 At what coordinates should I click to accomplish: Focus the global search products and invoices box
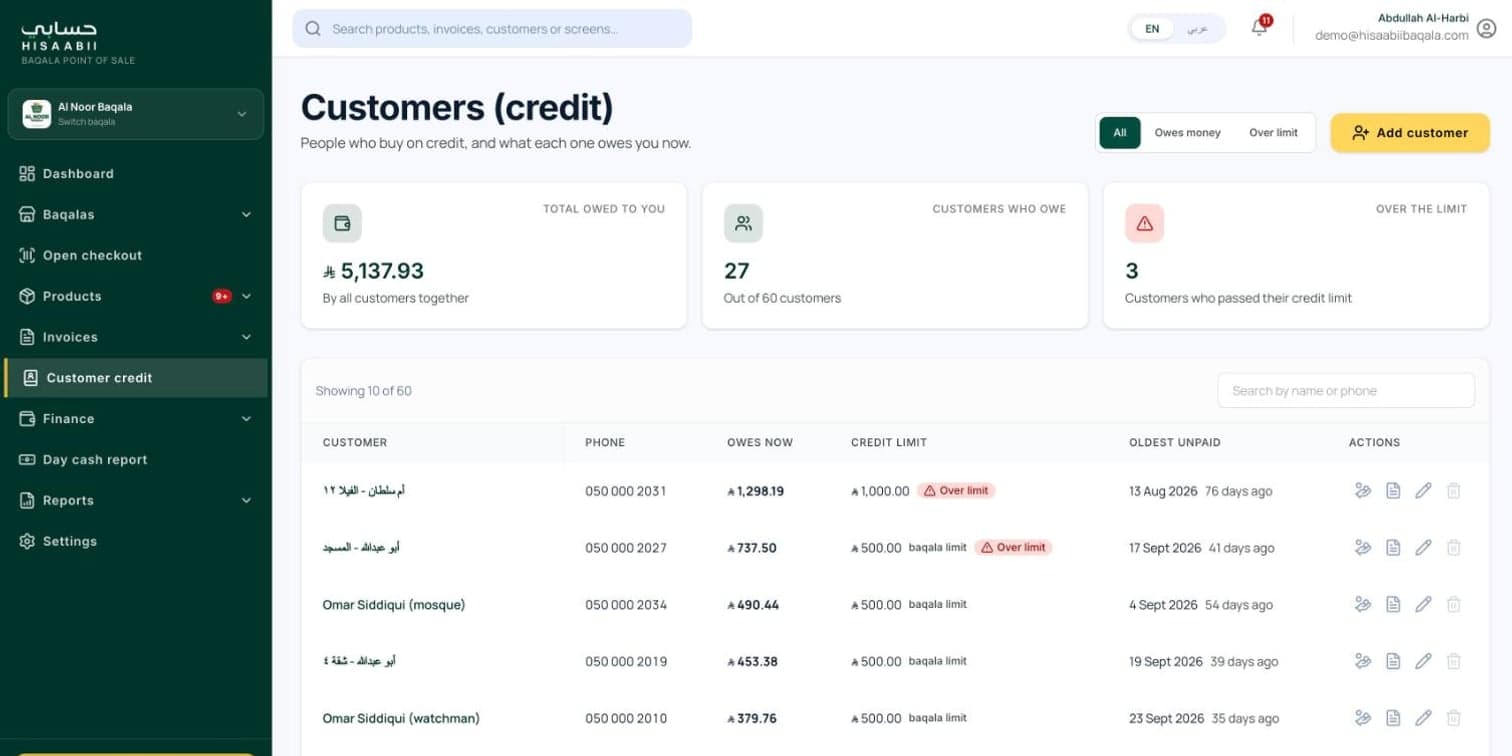(492, 29)
